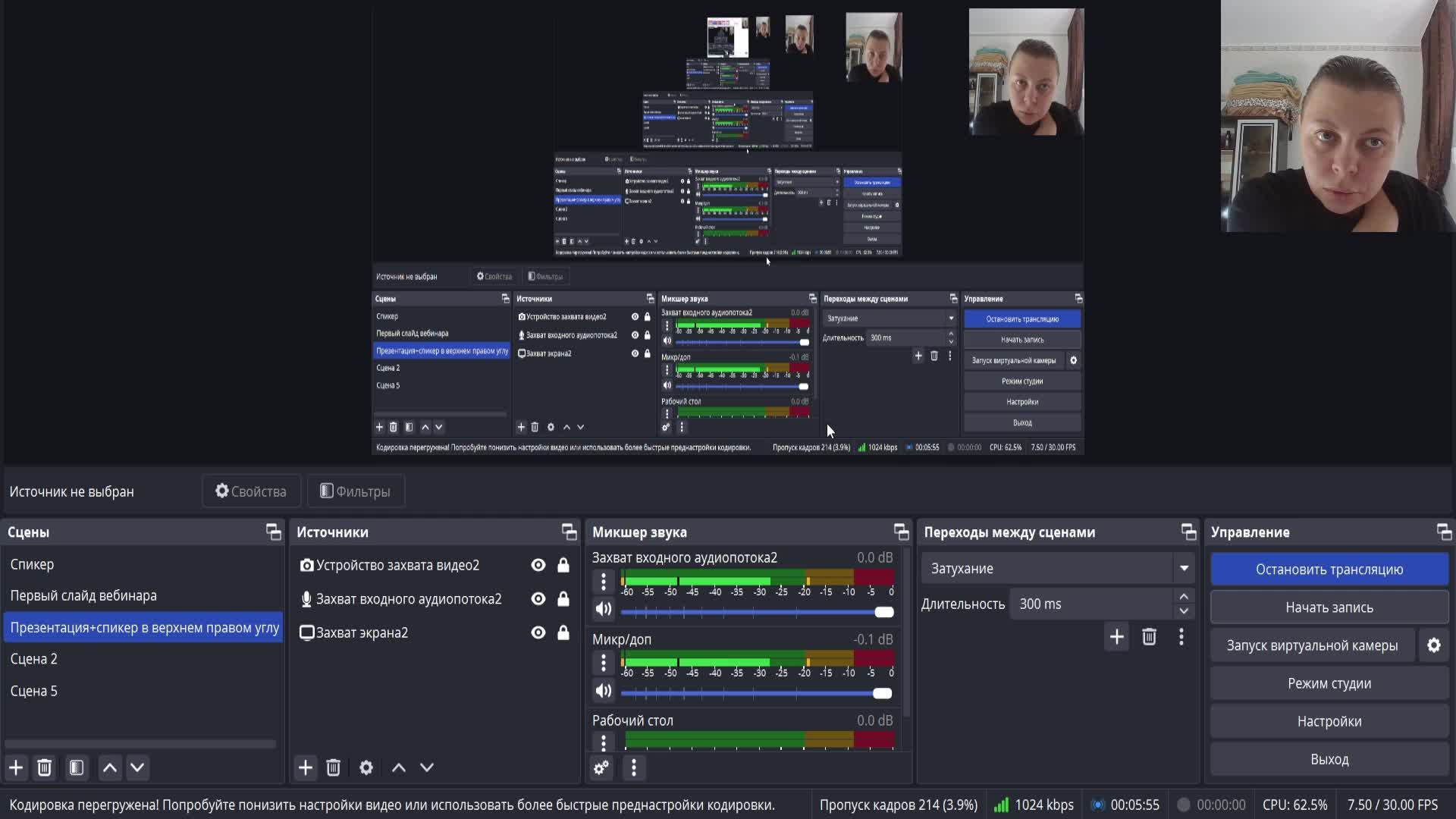The height and width of the screenshot is (819, 1456).
Task: Select the Первый слайд вебинара scene
Action: coord(143,596)
